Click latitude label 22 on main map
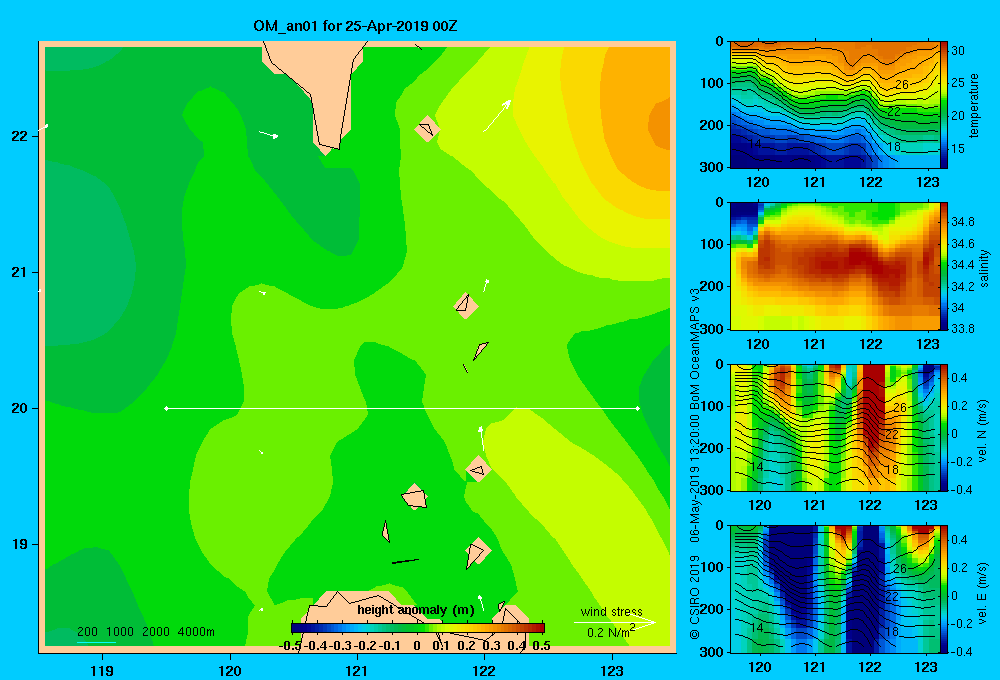This screenshot has width=1000, height=680. [20, 136]
